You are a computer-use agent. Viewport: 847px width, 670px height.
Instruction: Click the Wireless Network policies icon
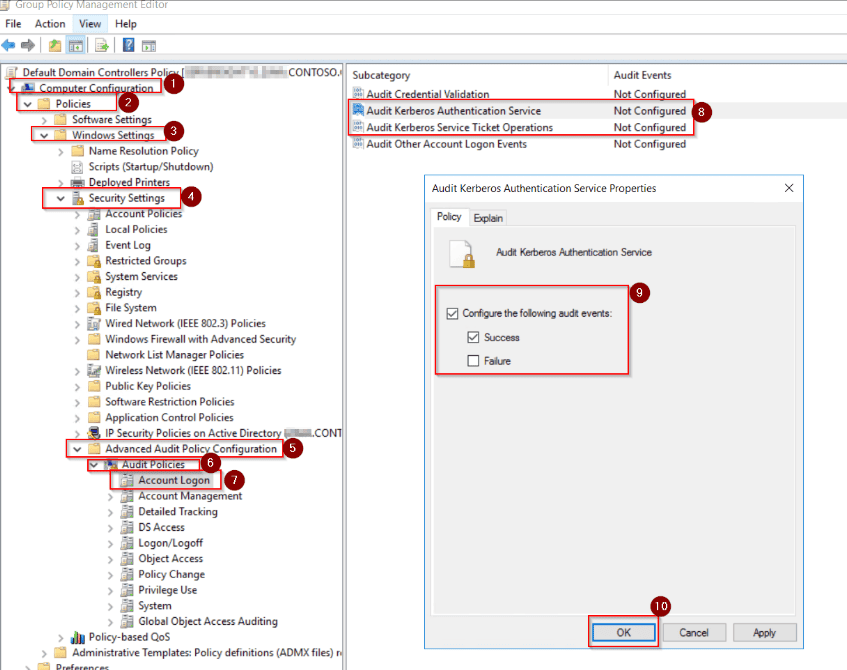[x=94, y=371]
